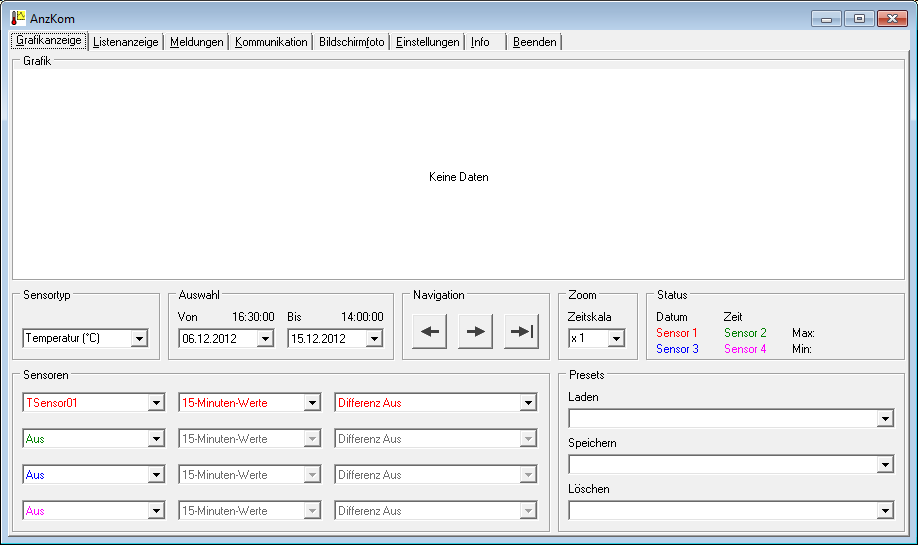Open the Bis date 15.12.2012 picker
The width and height of the screenshot is (918, 545).
373,339
